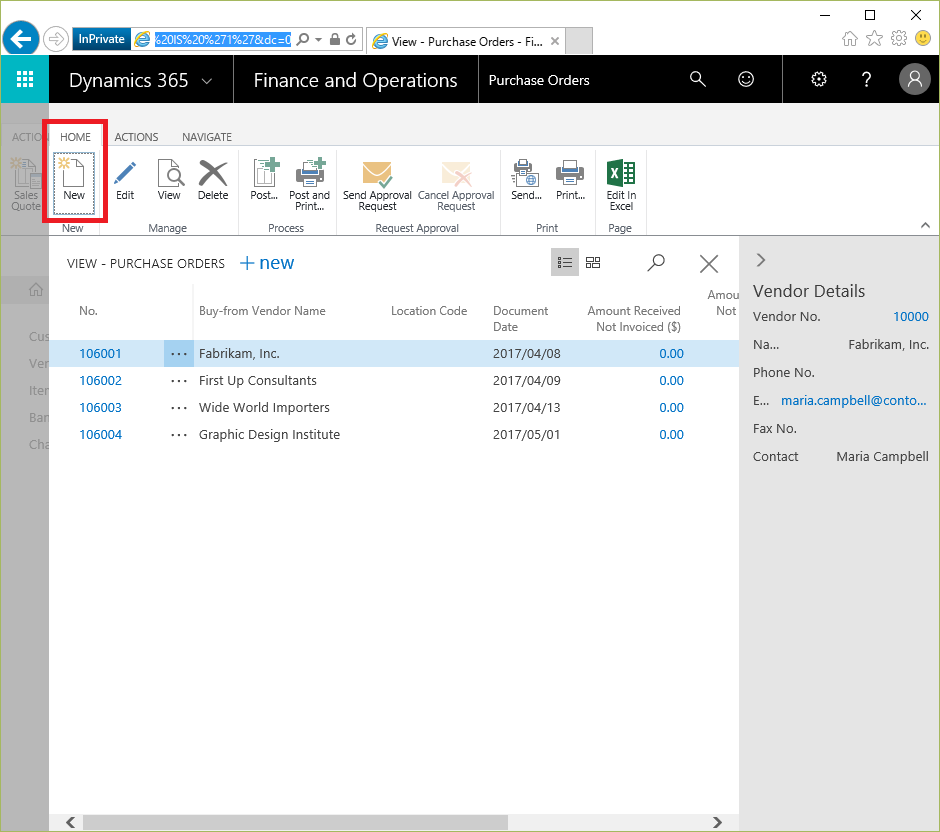
Task: Select the View - Purchase Orders browser tab
Action: pos(465,41)
